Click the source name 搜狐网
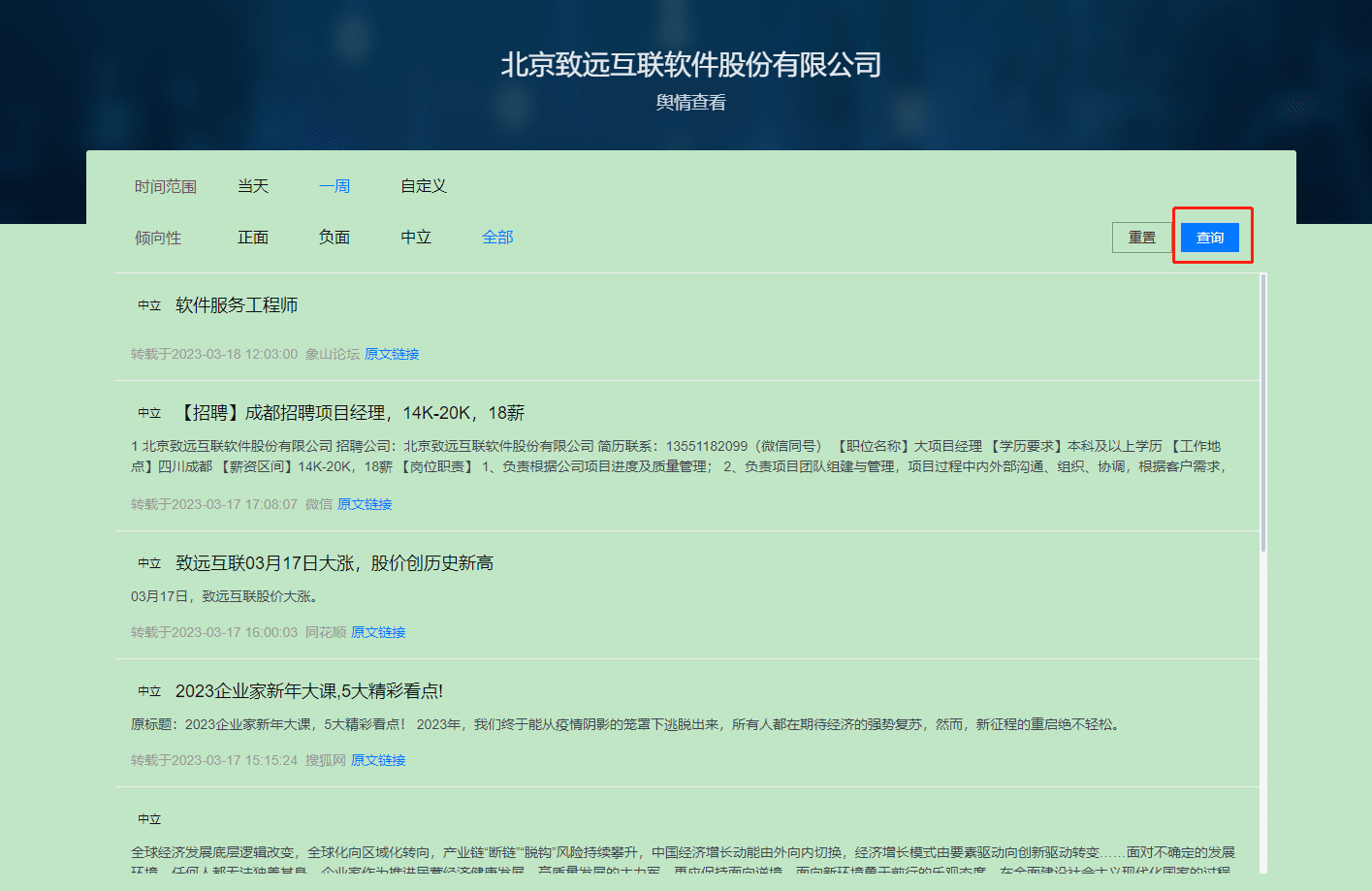 pyautogui.click(x=326, y=760)
